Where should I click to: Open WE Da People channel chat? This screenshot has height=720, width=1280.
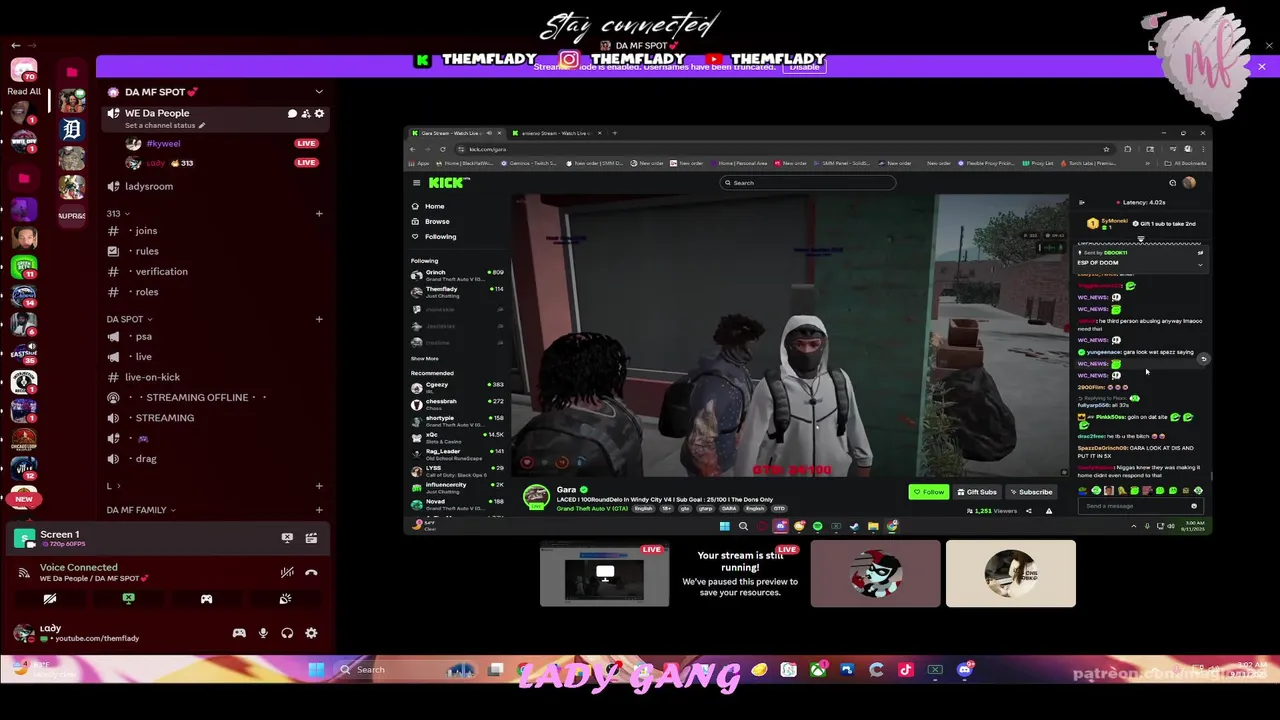[x=292, y=114]
